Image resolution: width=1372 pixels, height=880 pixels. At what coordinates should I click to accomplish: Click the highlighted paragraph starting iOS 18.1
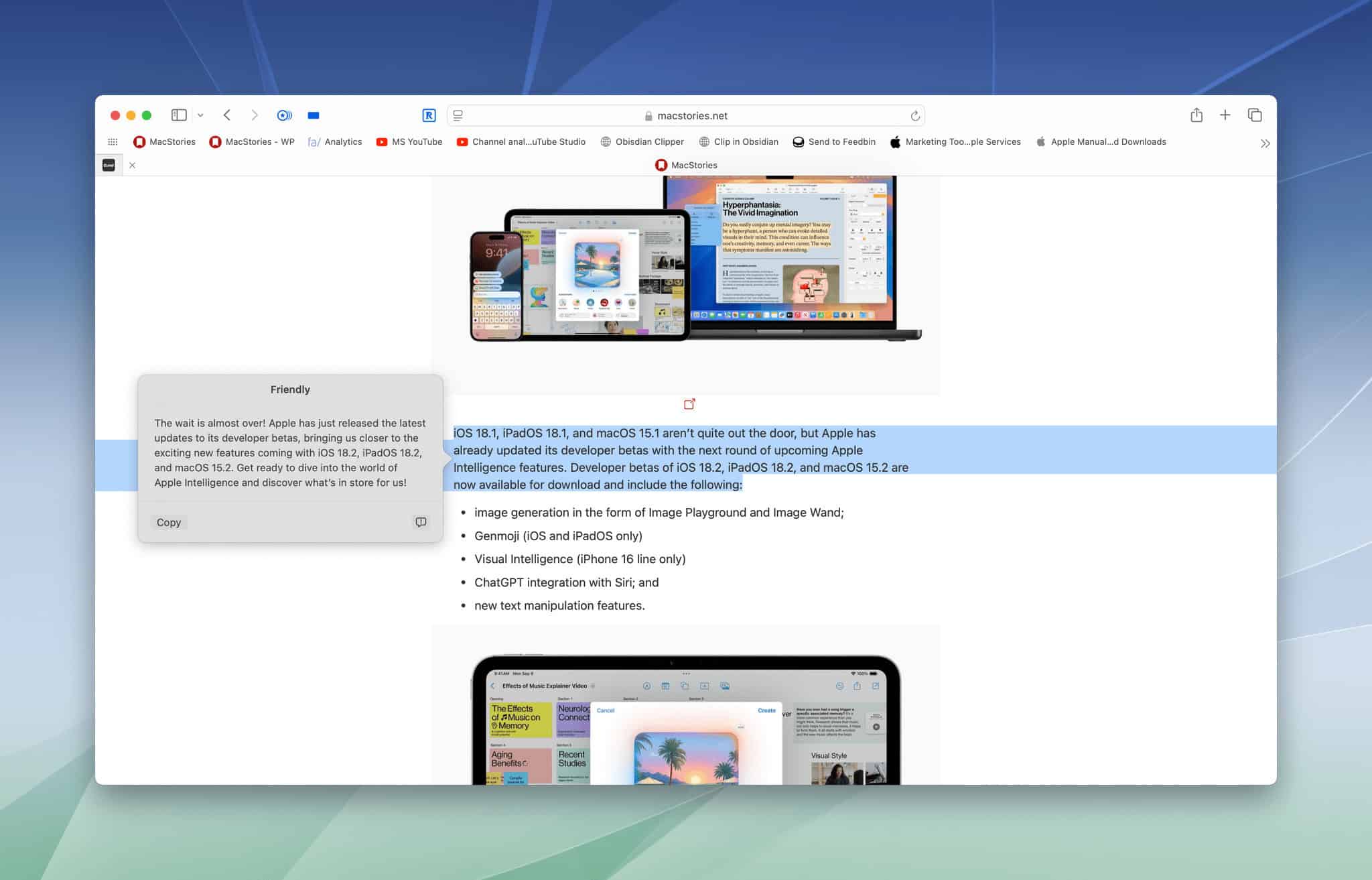[681, 459]
